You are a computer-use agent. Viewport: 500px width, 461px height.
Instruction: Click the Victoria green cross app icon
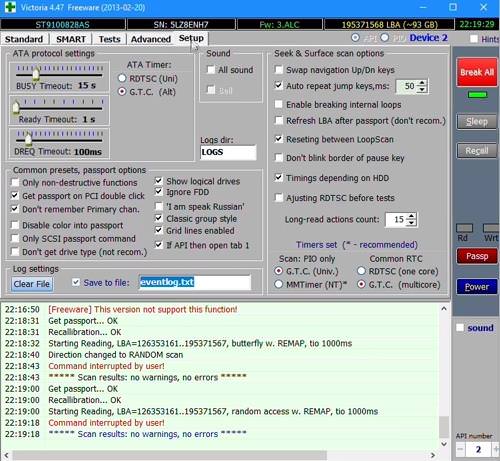coord(10,7)
